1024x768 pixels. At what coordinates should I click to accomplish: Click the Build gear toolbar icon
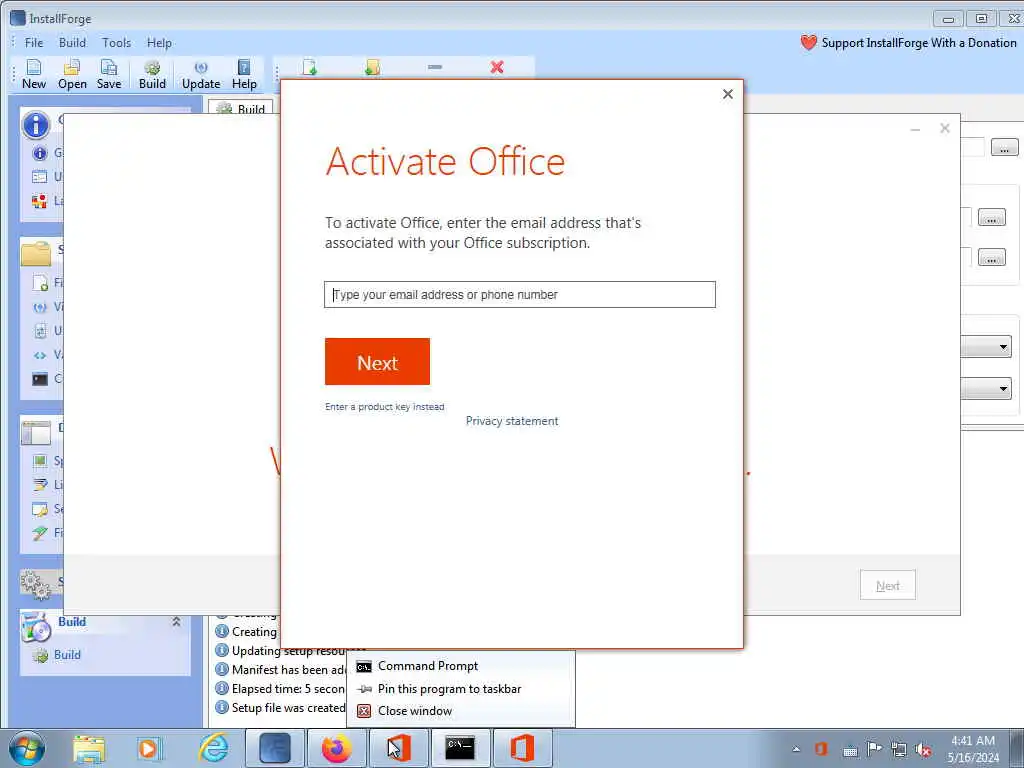(x=152, y=74)
